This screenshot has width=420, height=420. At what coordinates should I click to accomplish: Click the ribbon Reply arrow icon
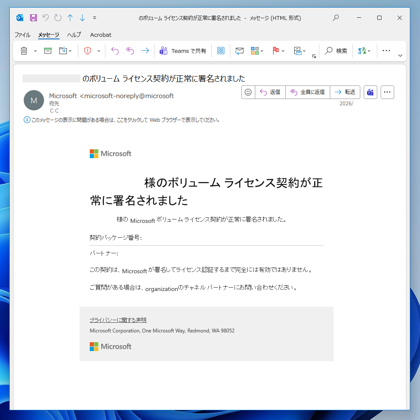pyautogui.click(x=115, y=51)
